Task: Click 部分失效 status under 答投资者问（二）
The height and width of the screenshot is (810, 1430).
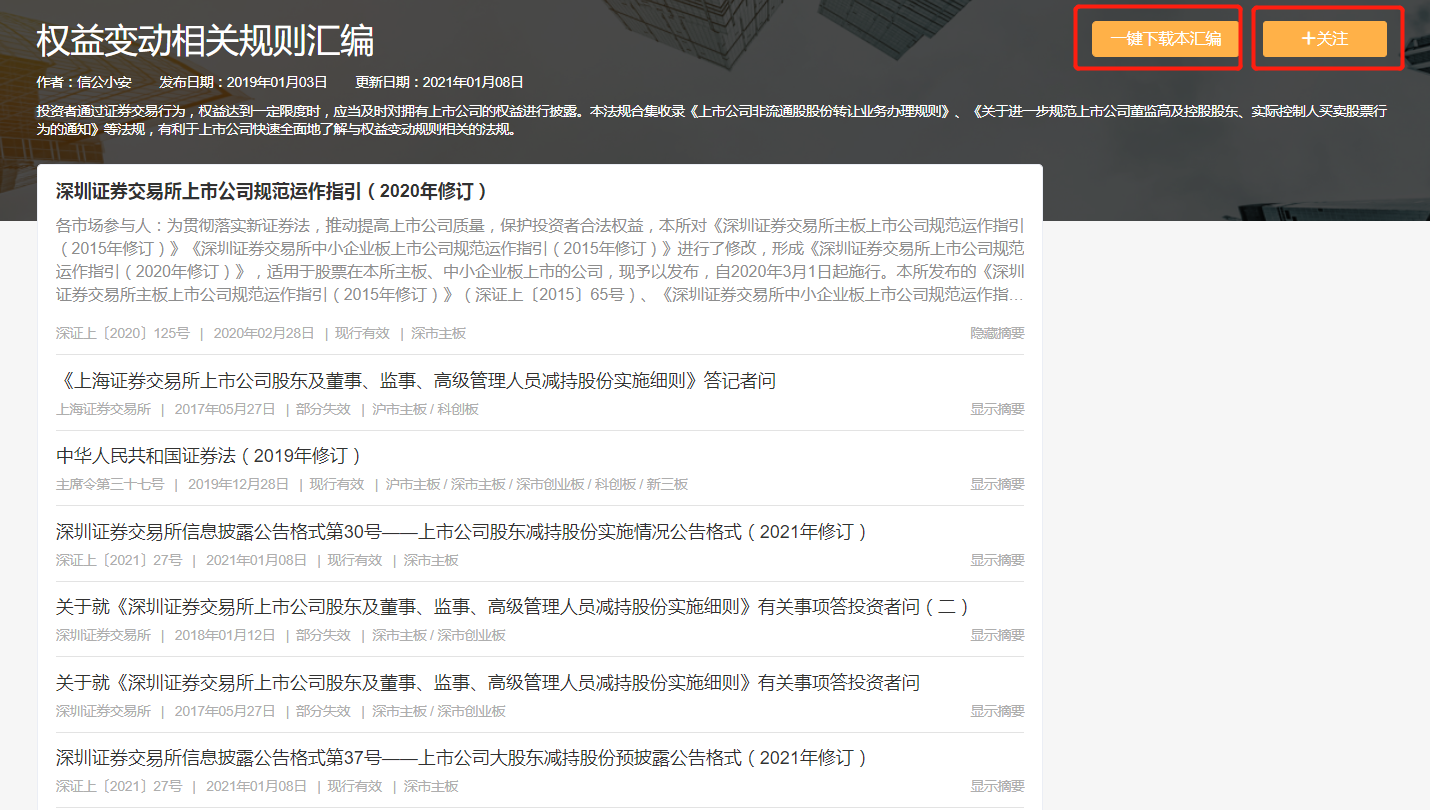Action: (323, 635)
